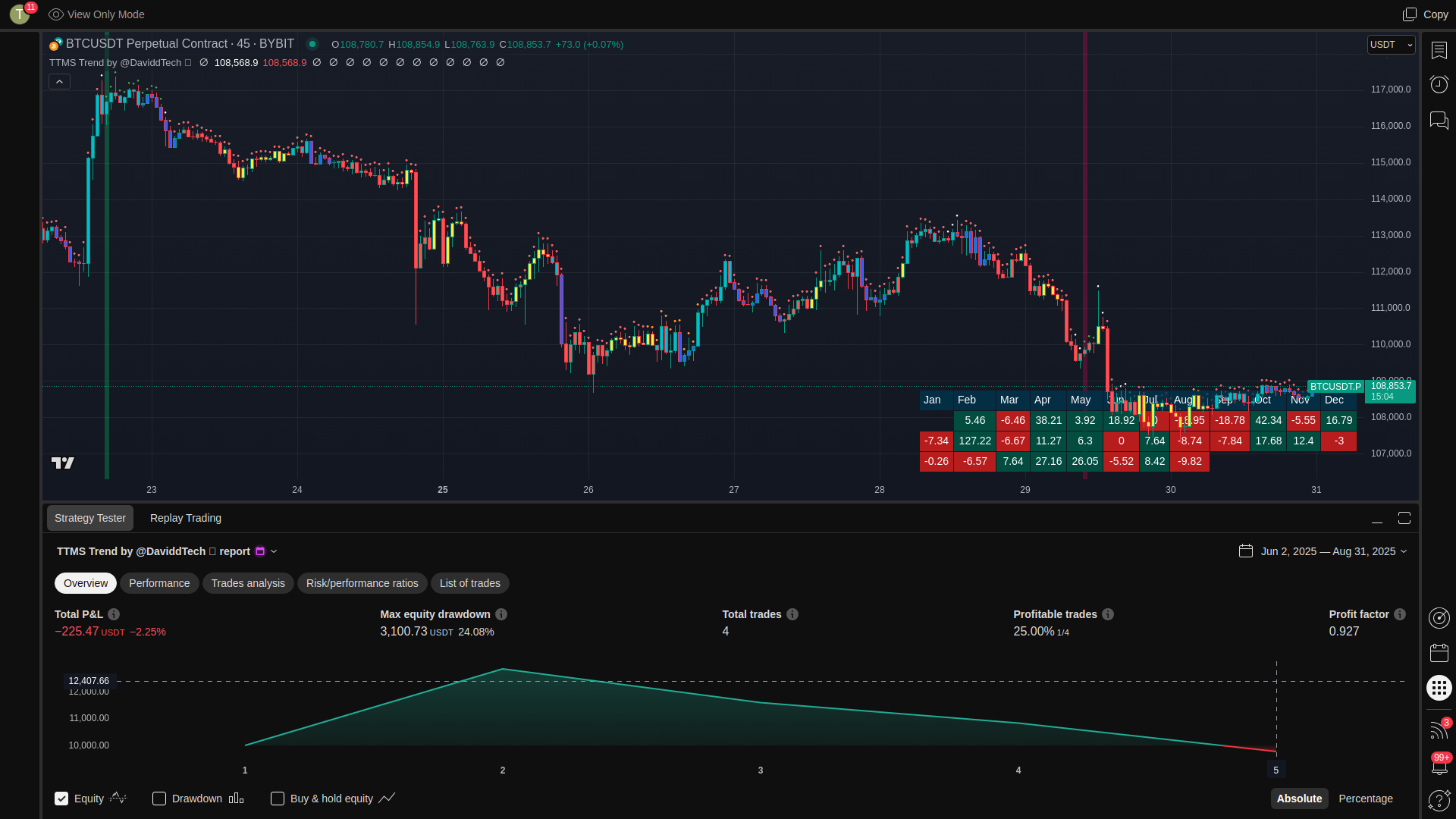Select Absolute display mode
This screenshot has height=819, width=1456.
pyautogui.click(x=1299, y=799)
